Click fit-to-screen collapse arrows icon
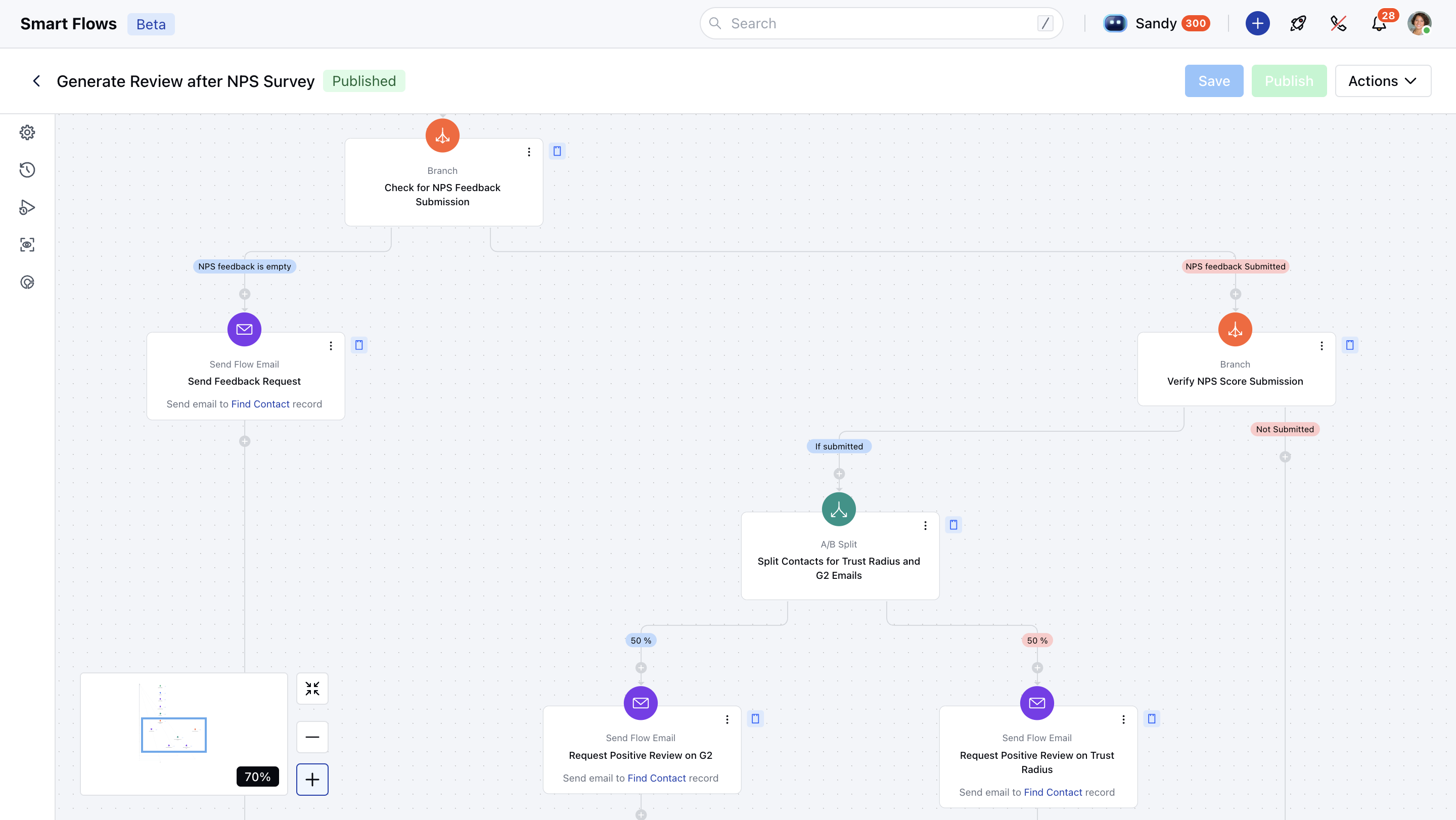 [312, 689]
